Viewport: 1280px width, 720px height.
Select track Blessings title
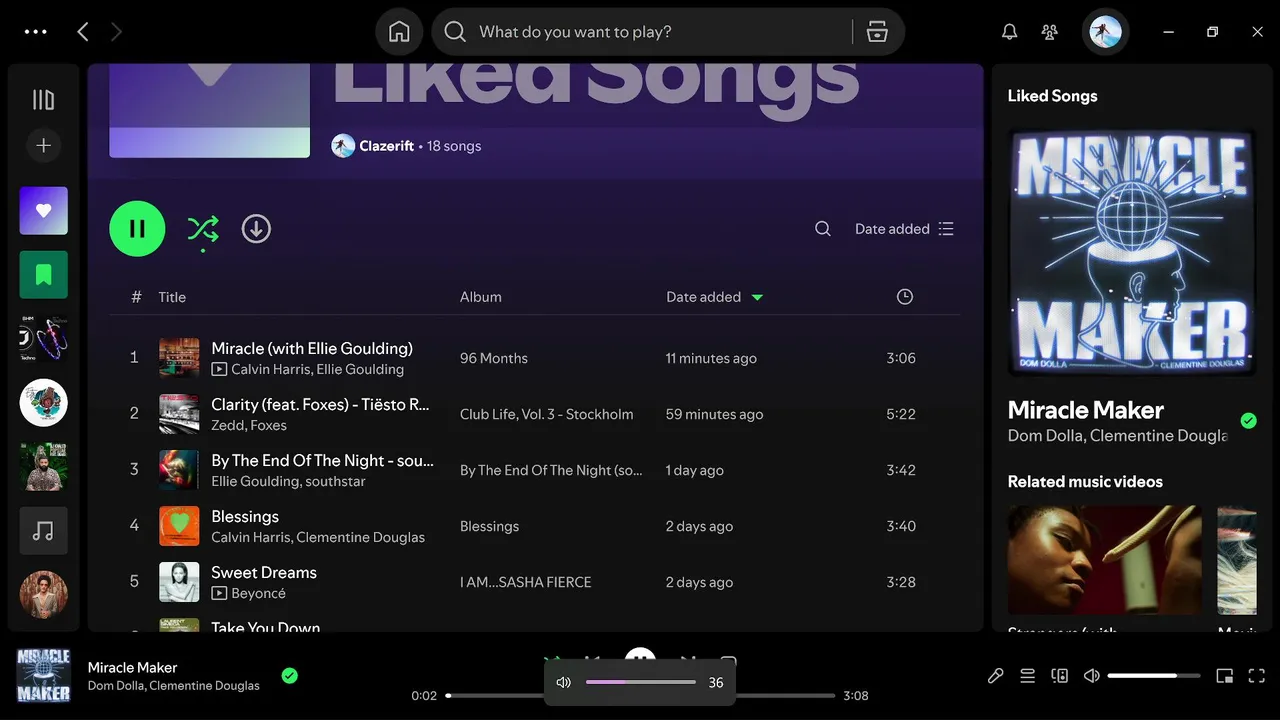click(x=245, y=516)
